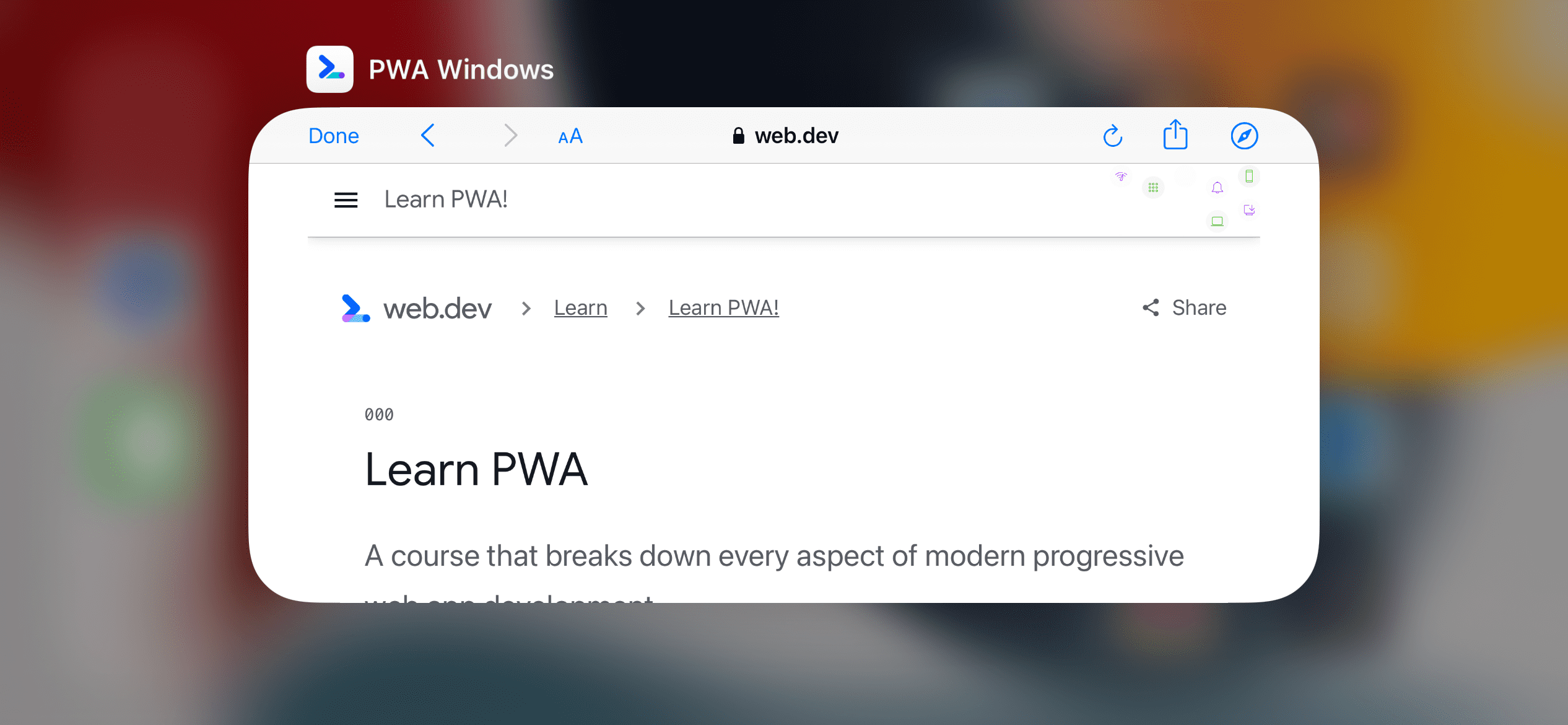This screenshot has width=1568, height=725.
Task: Click the PWA Windows app icon
Action: click(331, 69)
